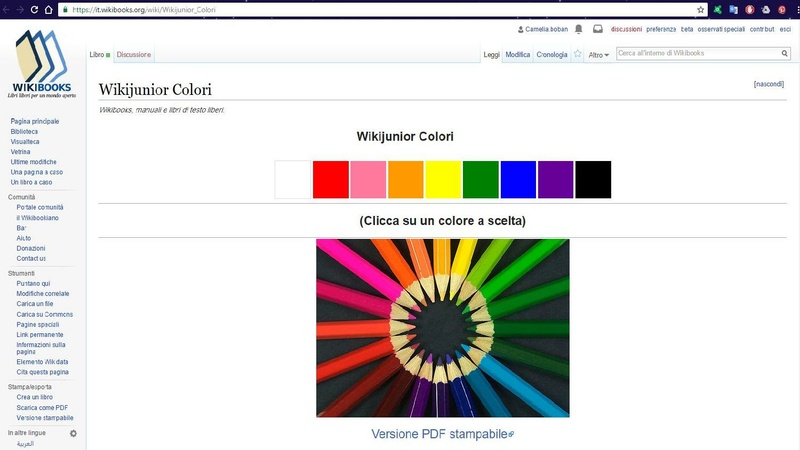The image size is (800, 450).
Task: Add the page to watchlist via star icon
Action: click(578, 54)
